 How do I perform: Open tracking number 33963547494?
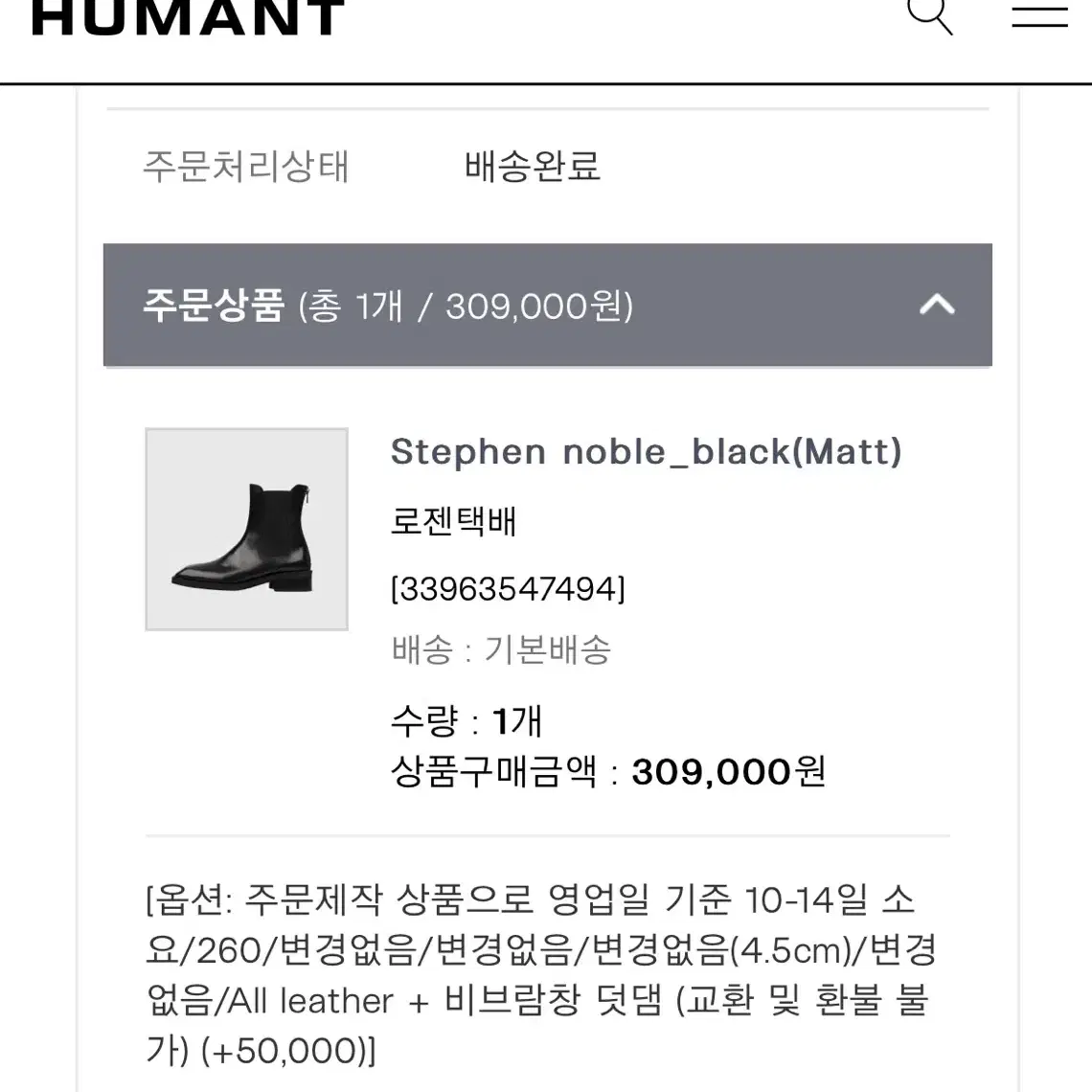point(508,588)
